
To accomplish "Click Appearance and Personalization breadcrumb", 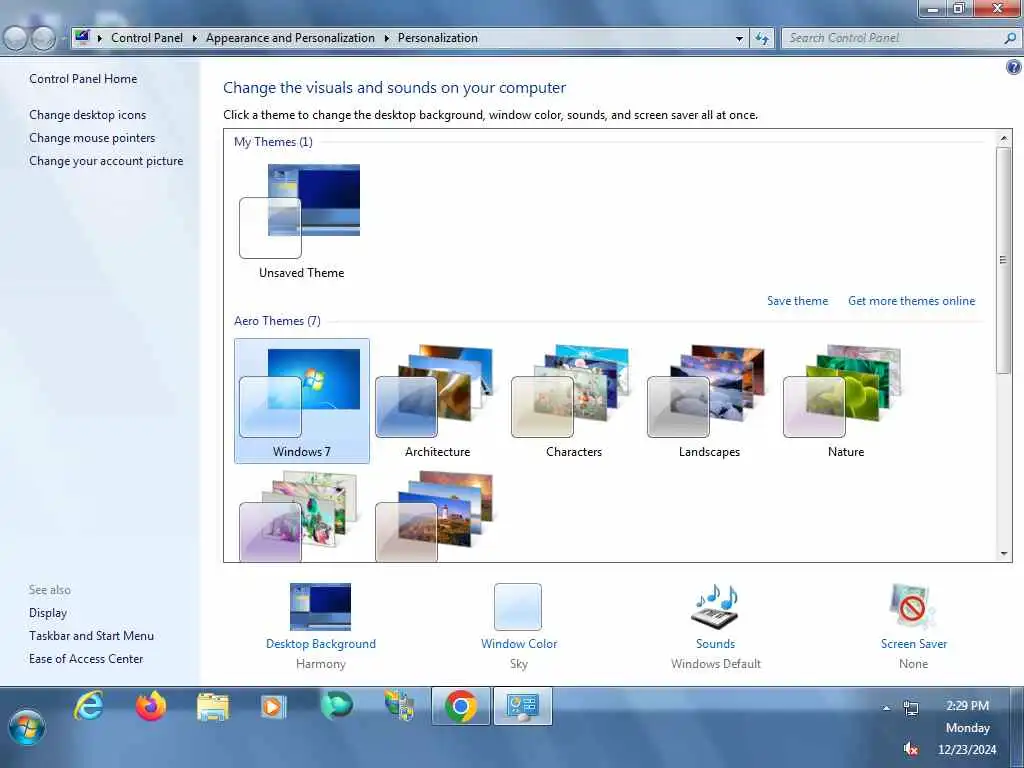I will coord(290,38).
